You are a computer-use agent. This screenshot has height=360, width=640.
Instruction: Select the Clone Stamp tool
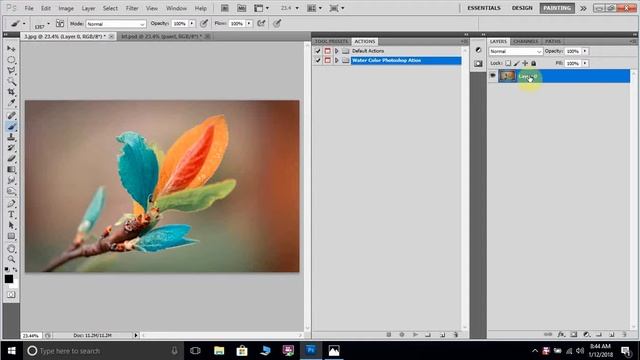11,137
